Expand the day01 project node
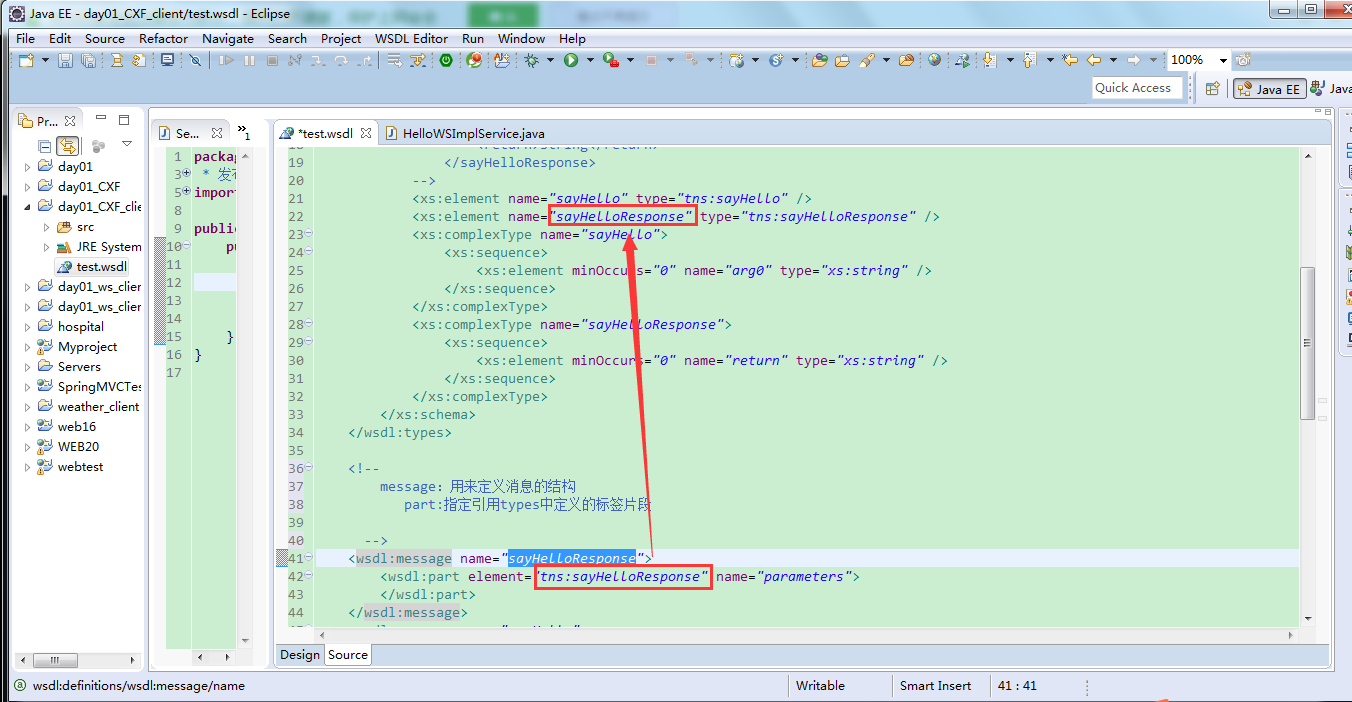 point(27,167)
